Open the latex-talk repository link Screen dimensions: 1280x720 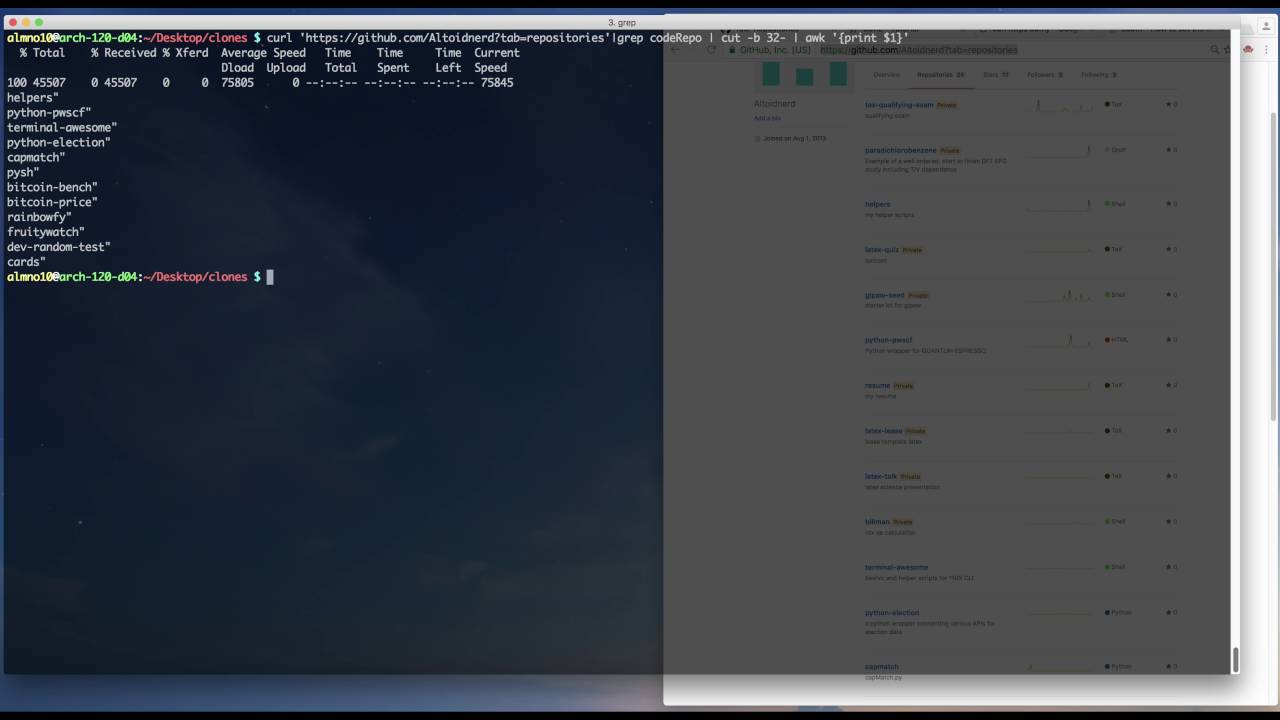881,476
